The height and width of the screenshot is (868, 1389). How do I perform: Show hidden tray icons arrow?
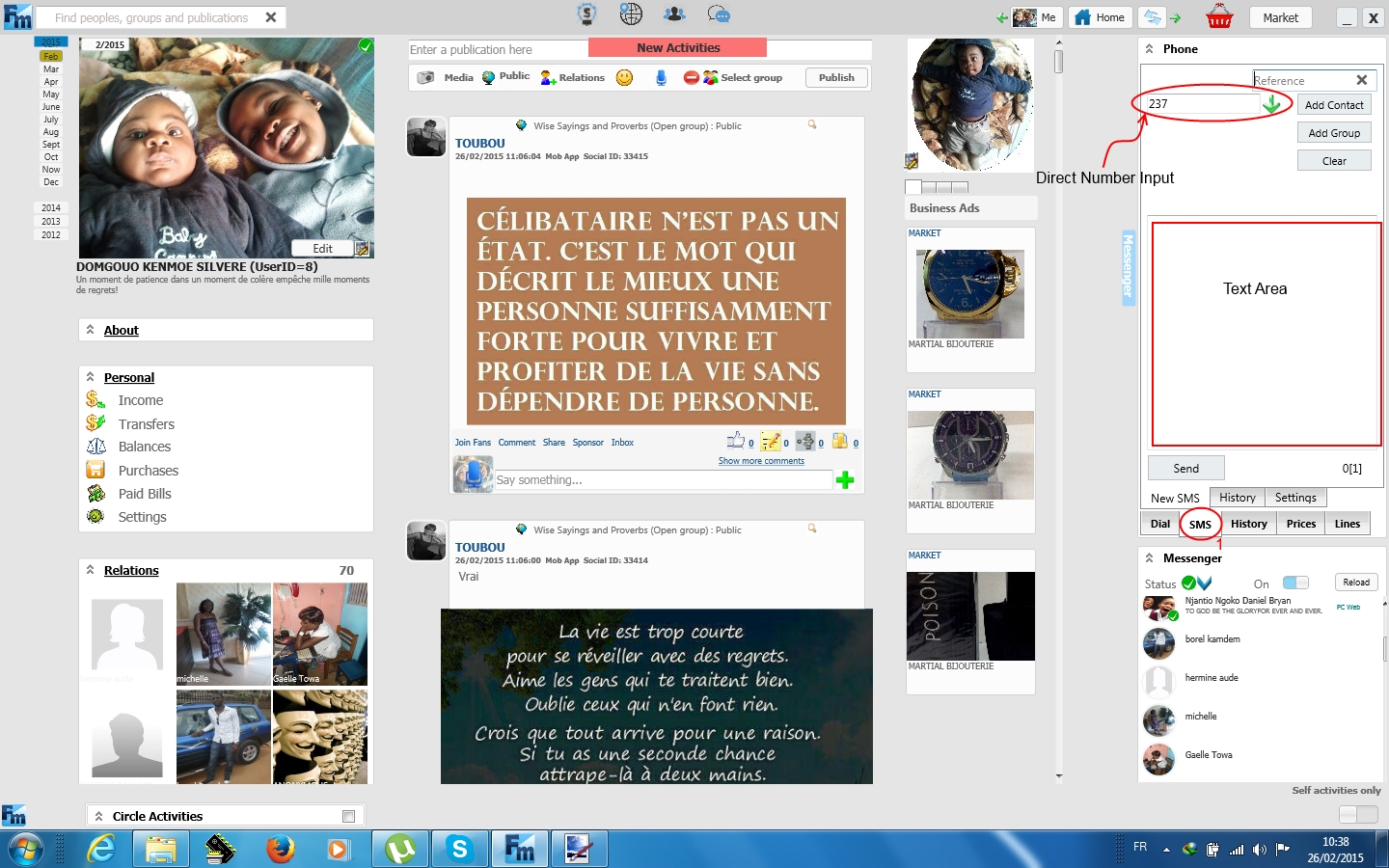pyautogui.click(x=1166, y=850)
